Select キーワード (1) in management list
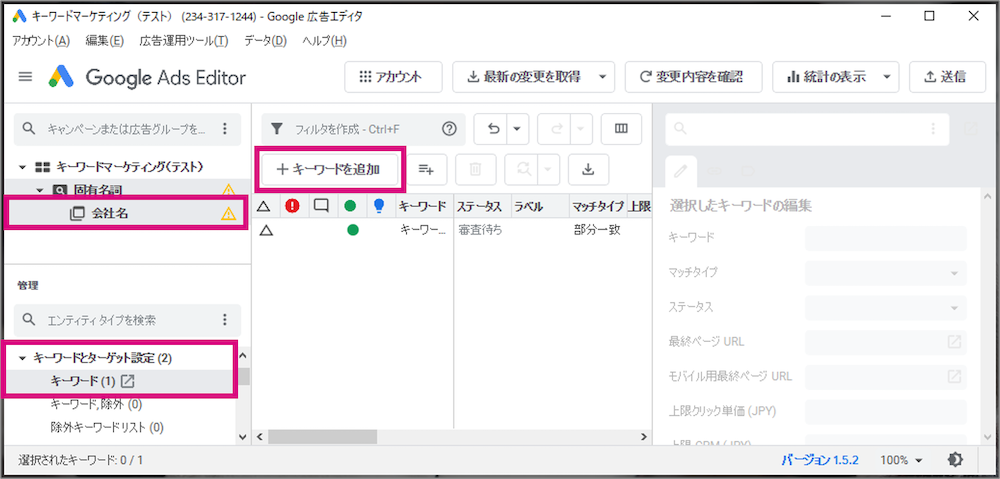The image size is (1000, 479). [x=83, y=381]
